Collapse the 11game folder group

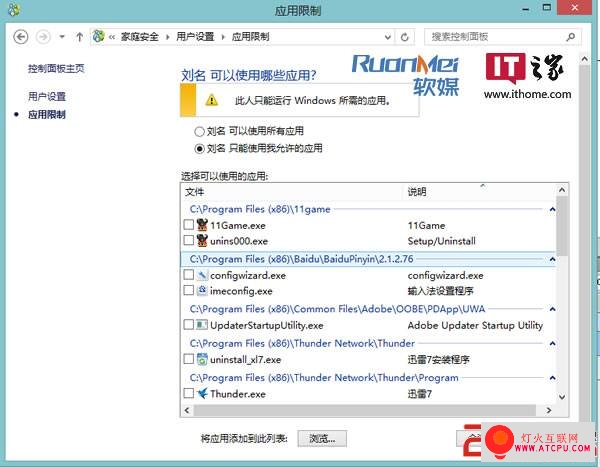pos(552,209)
